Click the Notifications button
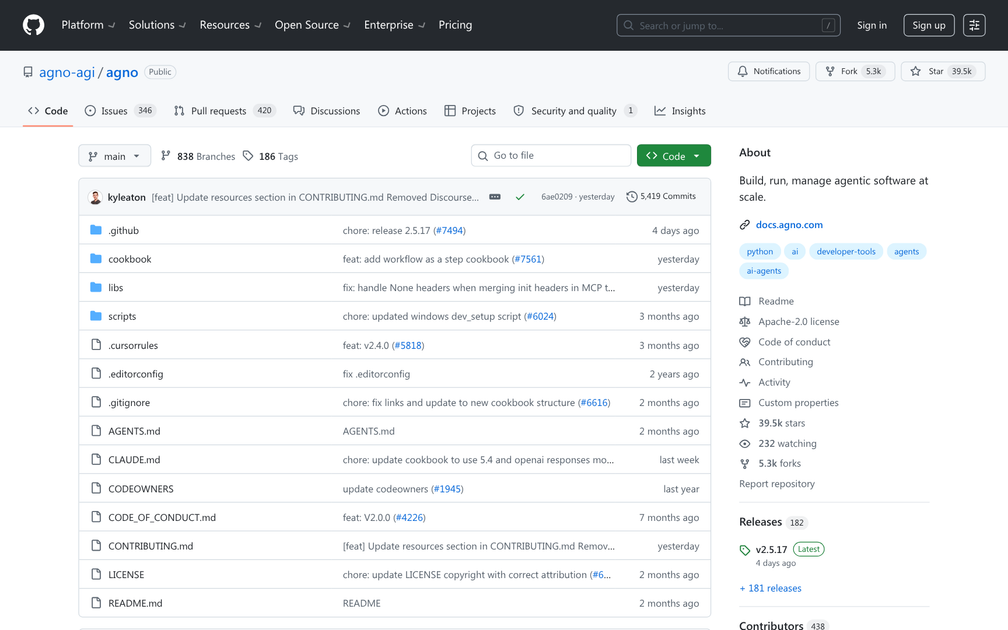 pyautogui.click(x=769, y=71)
